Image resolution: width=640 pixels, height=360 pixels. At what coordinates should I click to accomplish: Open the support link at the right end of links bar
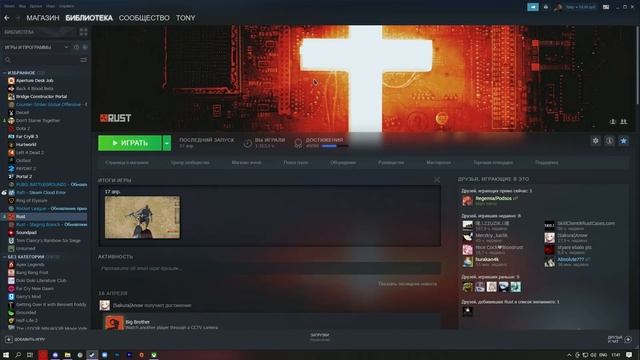click(x=547, y=162)
